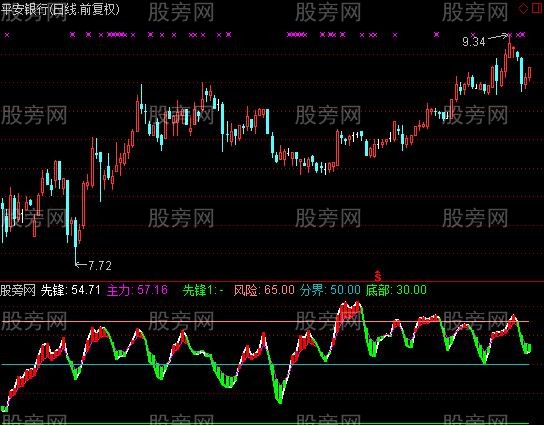Click the low price label 7.72
The image size is (544, 425).
pyautogui.click(x=100, y=266)
